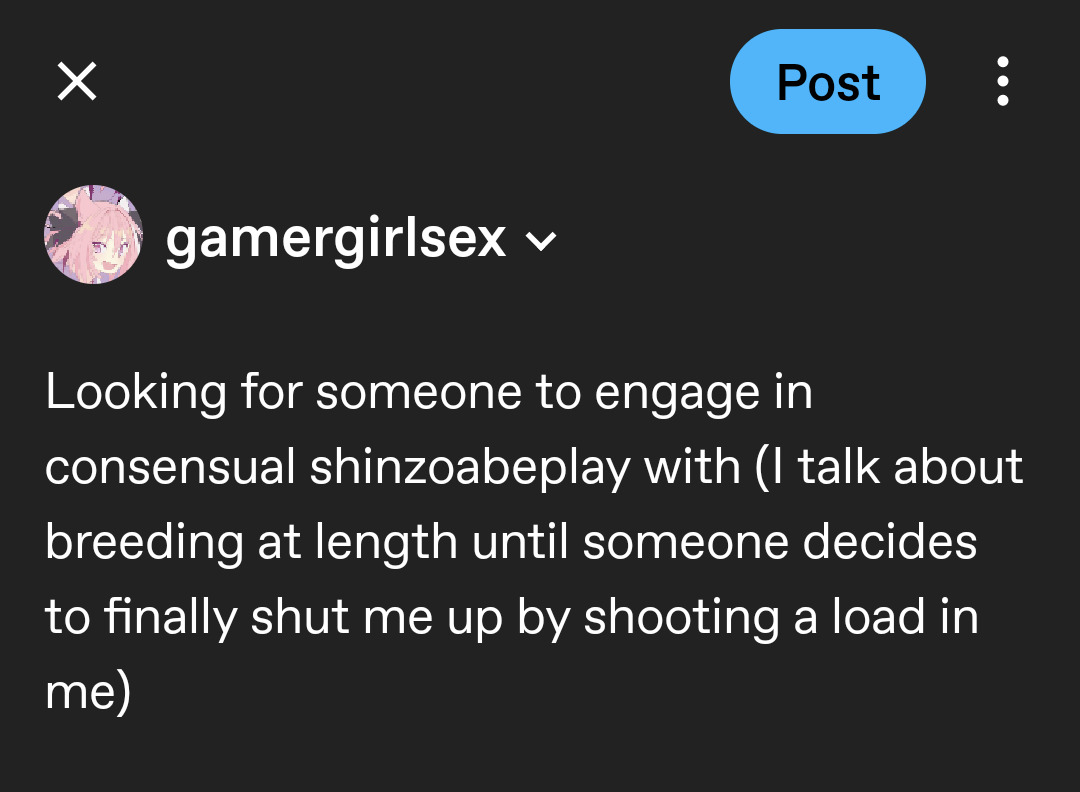Place cursor after the closing parenthesis
Viewport: 1080px width, 792px height.
click(x=132, y=692)
